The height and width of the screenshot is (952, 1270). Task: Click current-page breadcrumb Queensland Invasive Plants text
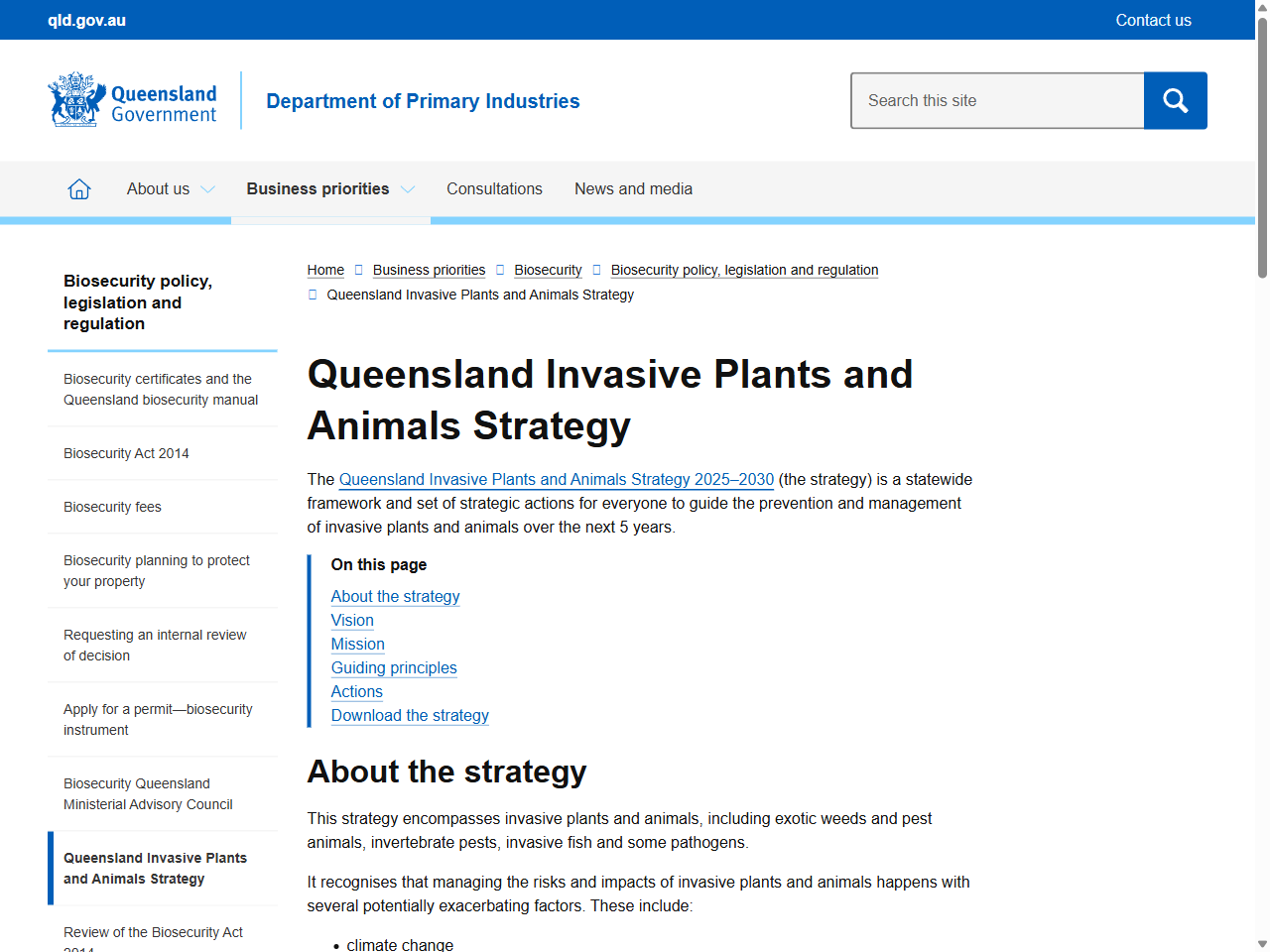(480, 295)
